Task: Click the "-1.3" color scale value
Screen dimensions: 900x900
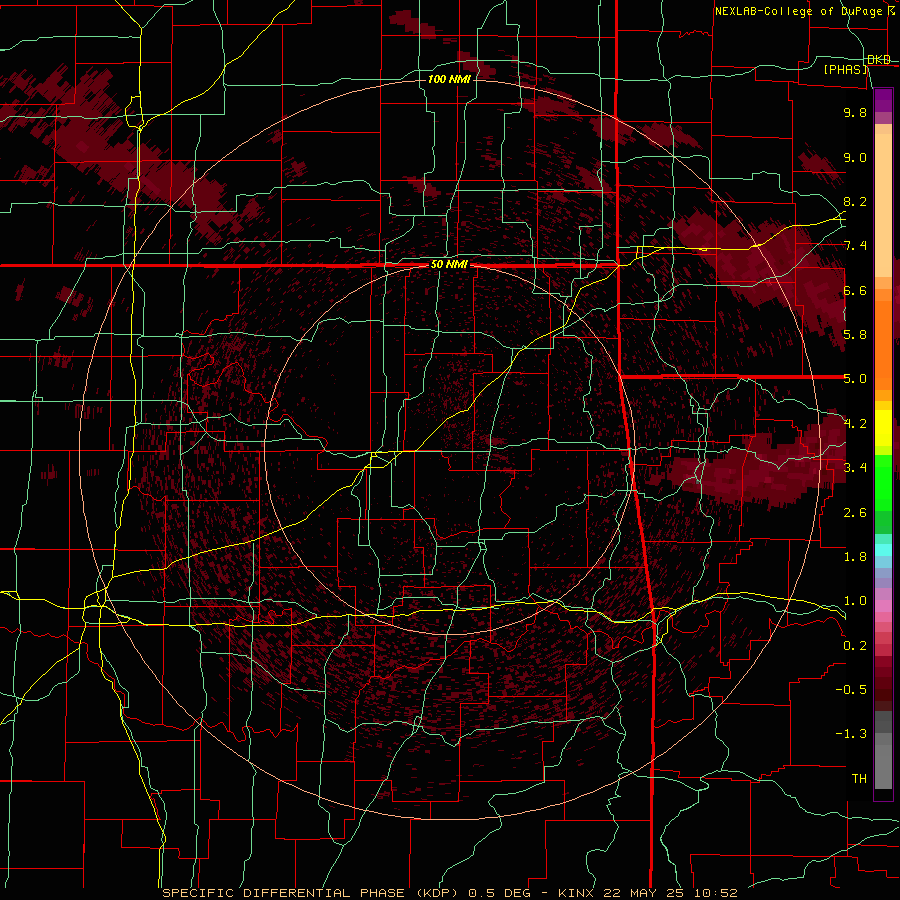Action: point(851,734)
